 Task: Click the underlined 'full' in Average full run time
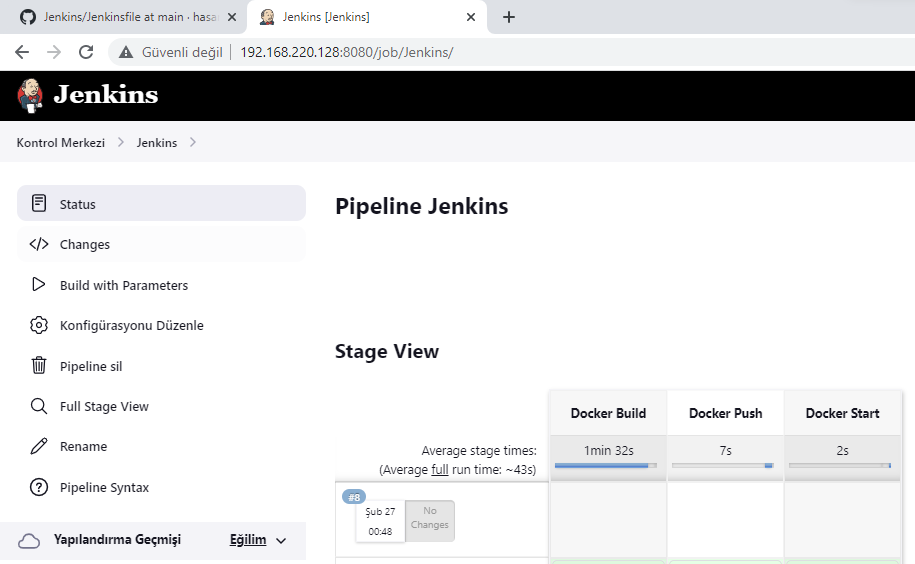pos(439,470)
